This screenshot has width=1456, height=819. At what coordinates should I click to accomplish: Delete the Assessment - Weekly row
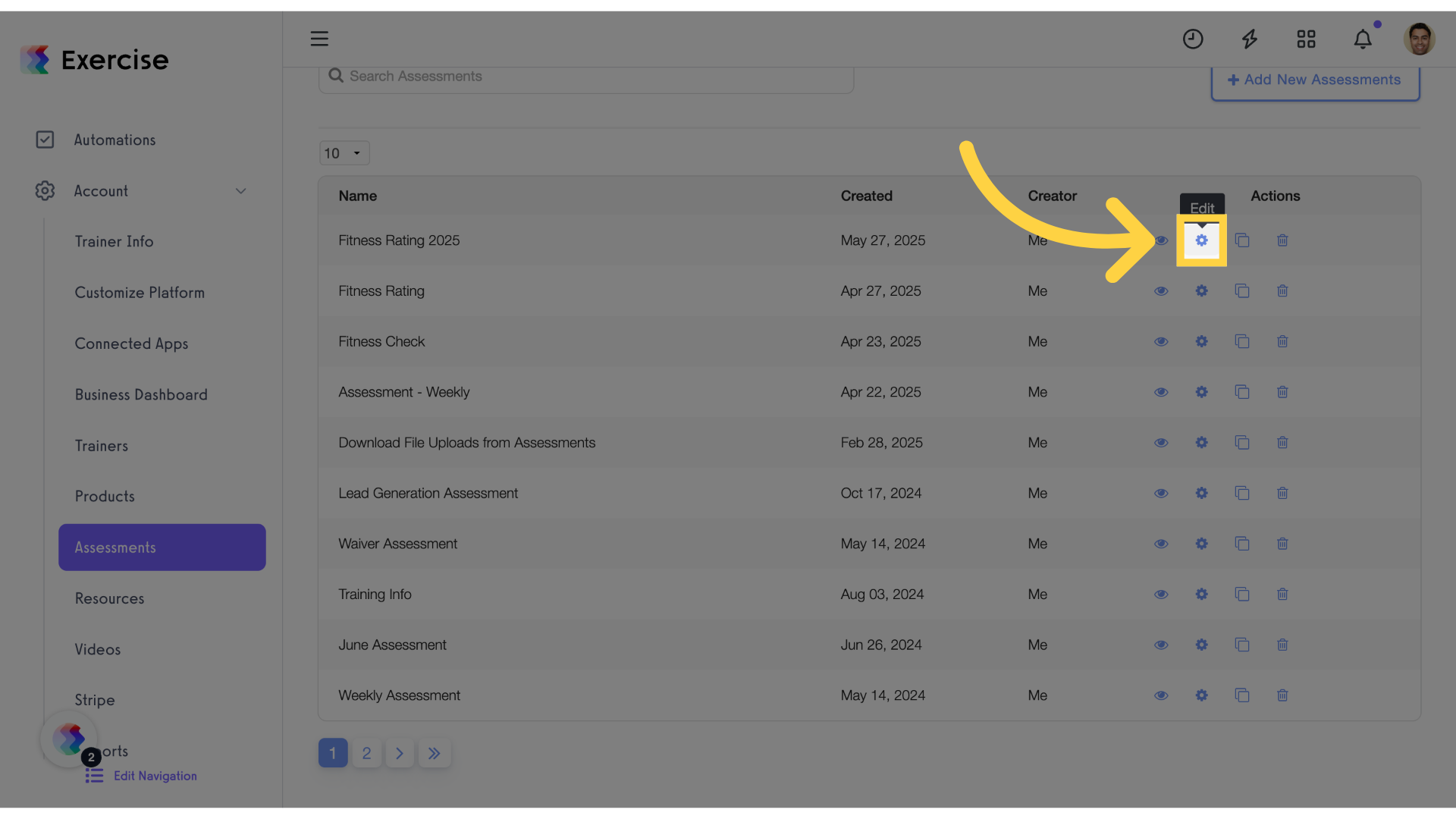1282,392
